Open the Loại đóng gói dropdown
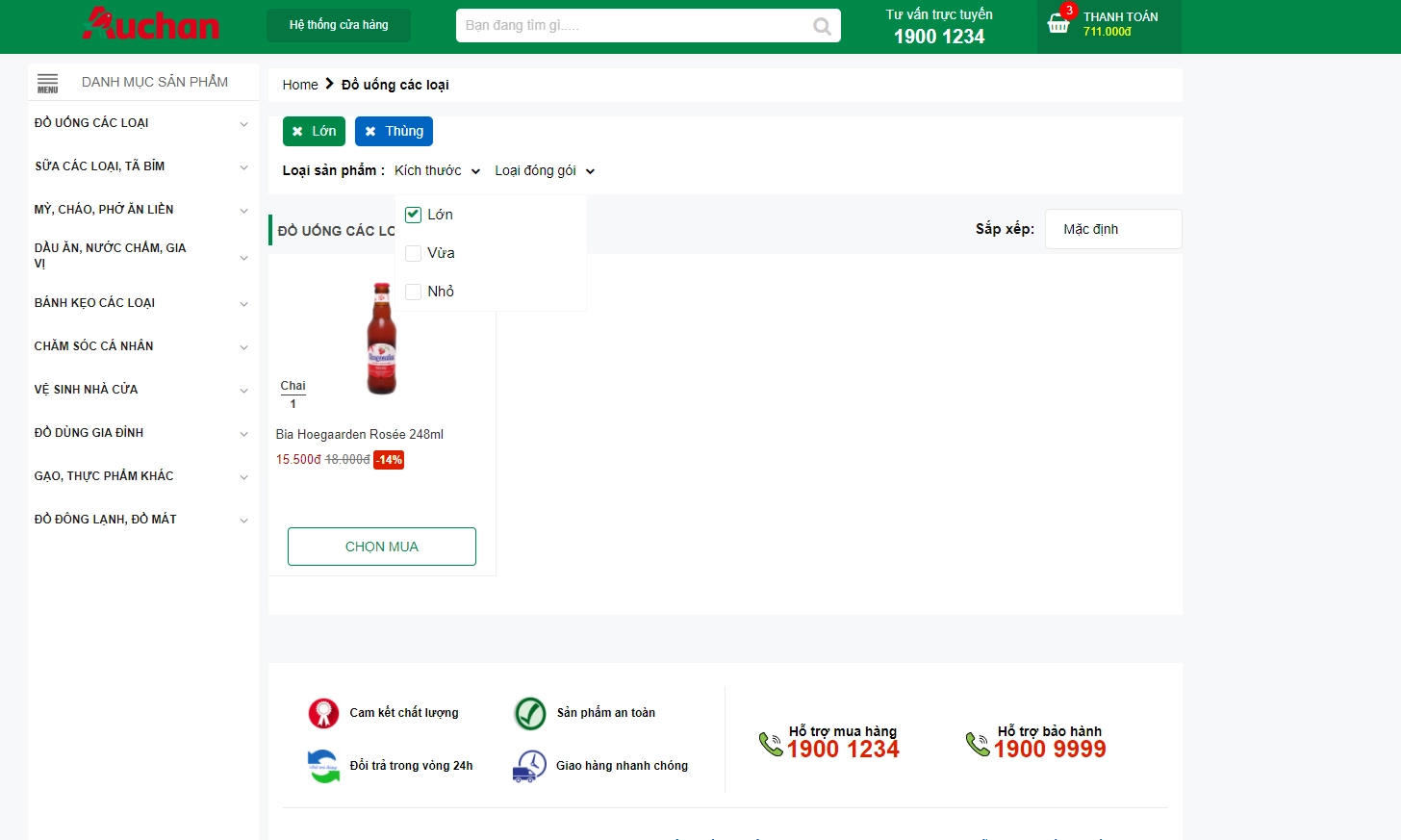Image resolution: width=1401 pixels, height=840 pixels. click(x=545, y=171)
